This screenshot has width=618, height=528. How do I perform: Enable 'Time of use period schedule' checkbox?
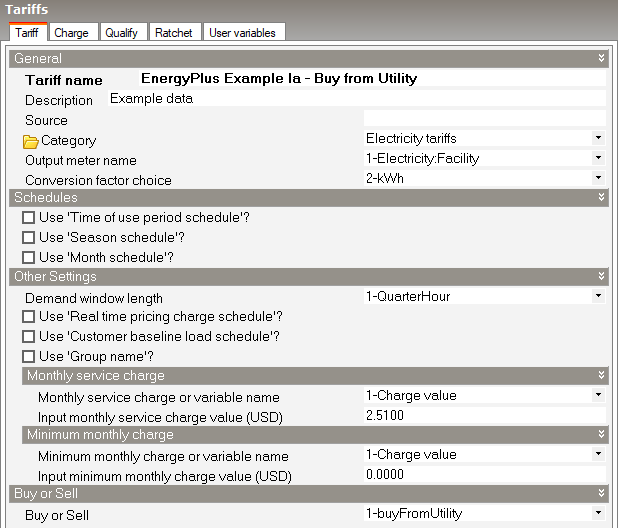(x=28, y=218)
